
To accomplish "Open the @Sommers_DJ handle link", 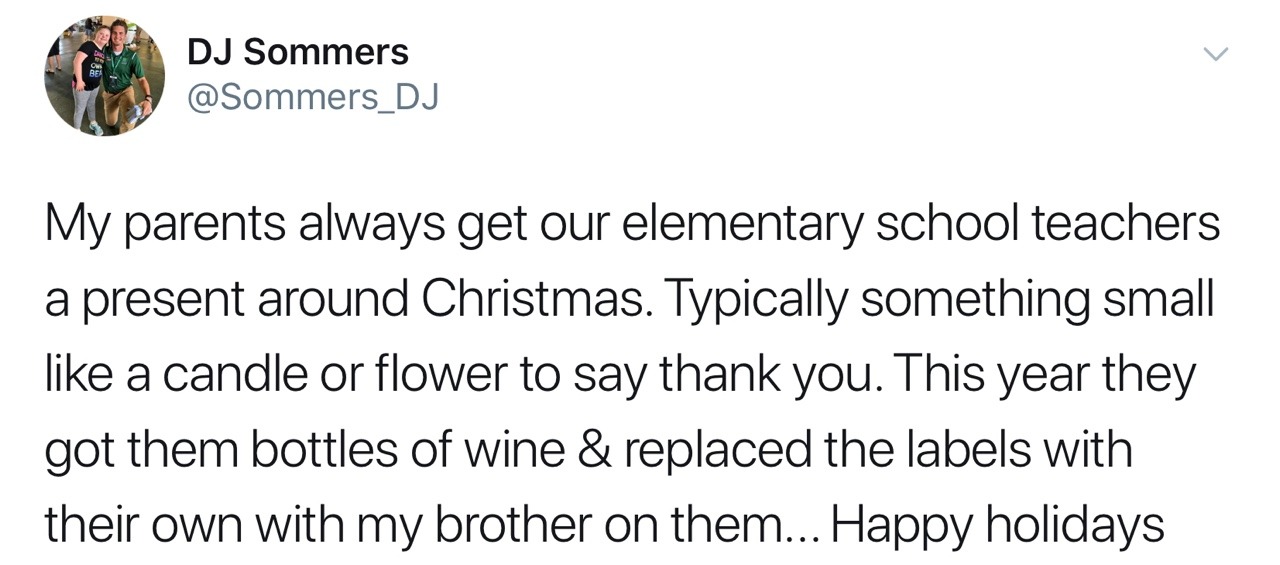I will point(313,98).
